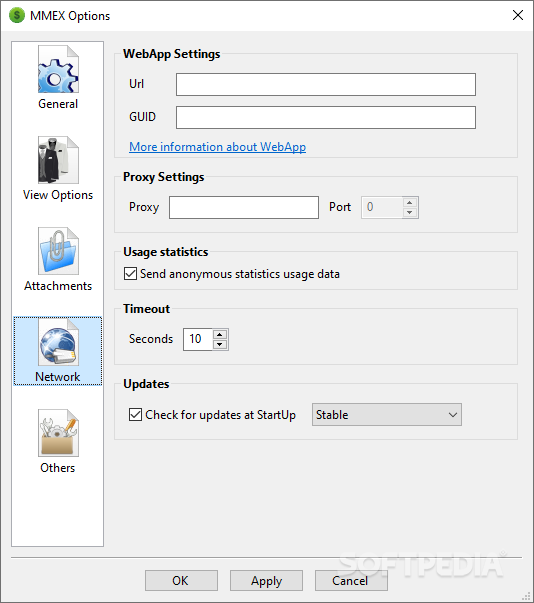
Task: Click the Timeout Seconds value field
Action: [x=198, y=339]
